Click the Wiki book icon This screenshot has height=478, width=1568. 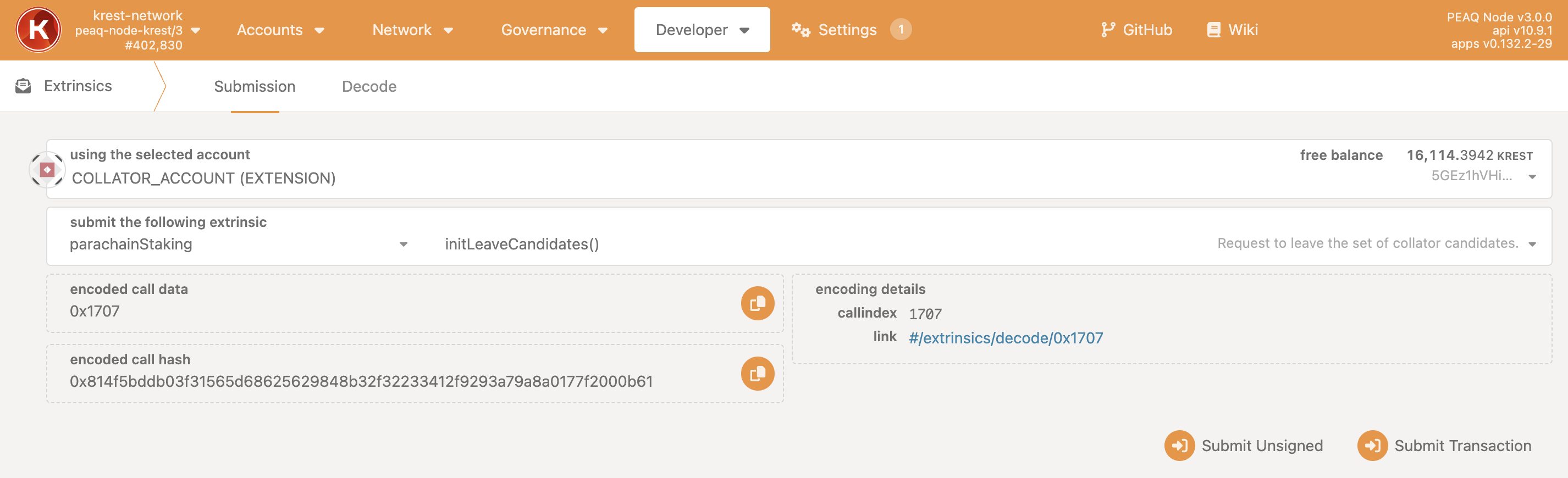pyautogui.click(x=1213, y=30)
